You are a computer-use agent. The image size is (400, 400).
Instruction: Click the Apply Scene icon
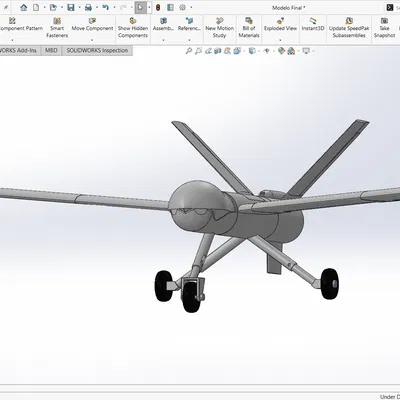tap(291, 51)
